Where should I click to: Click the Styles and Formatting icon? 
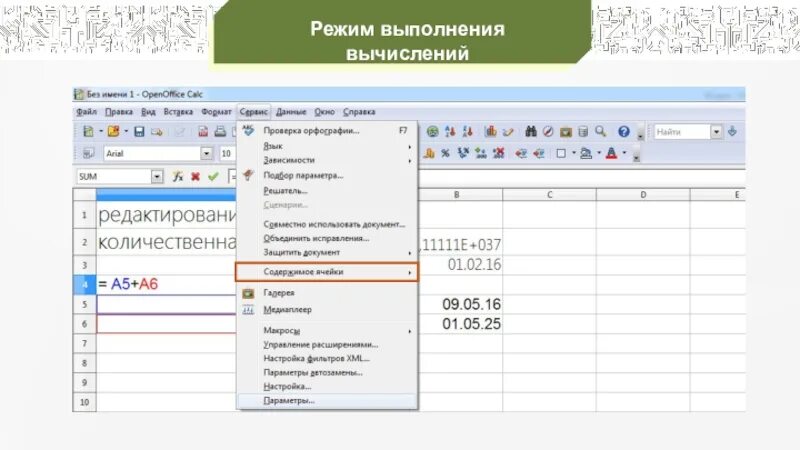click(88, 153)
